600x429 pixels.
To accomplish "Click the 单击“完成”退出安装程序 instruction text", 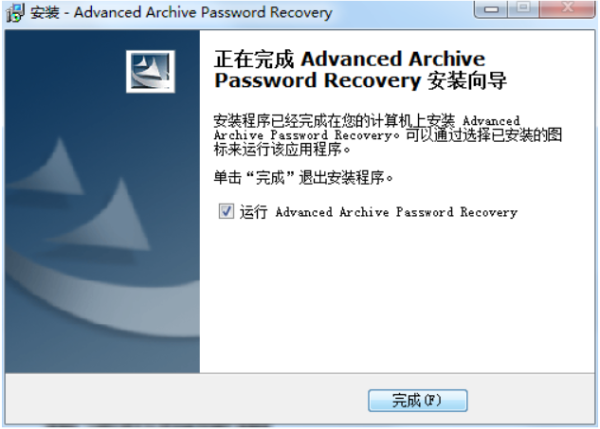I will (x=303, y=178).
